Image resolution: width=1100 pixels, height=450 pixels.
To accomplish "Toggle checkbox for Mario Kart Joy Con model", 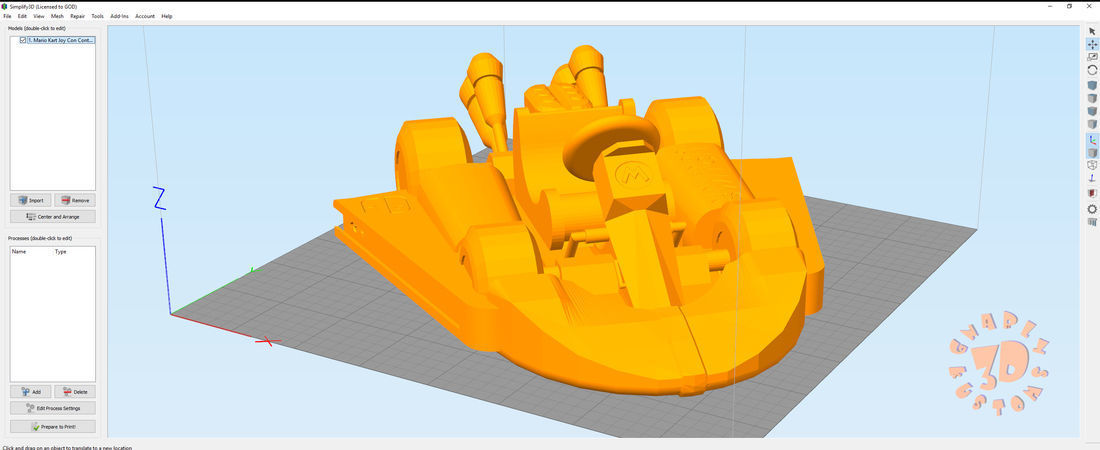I will coord(23,41).
